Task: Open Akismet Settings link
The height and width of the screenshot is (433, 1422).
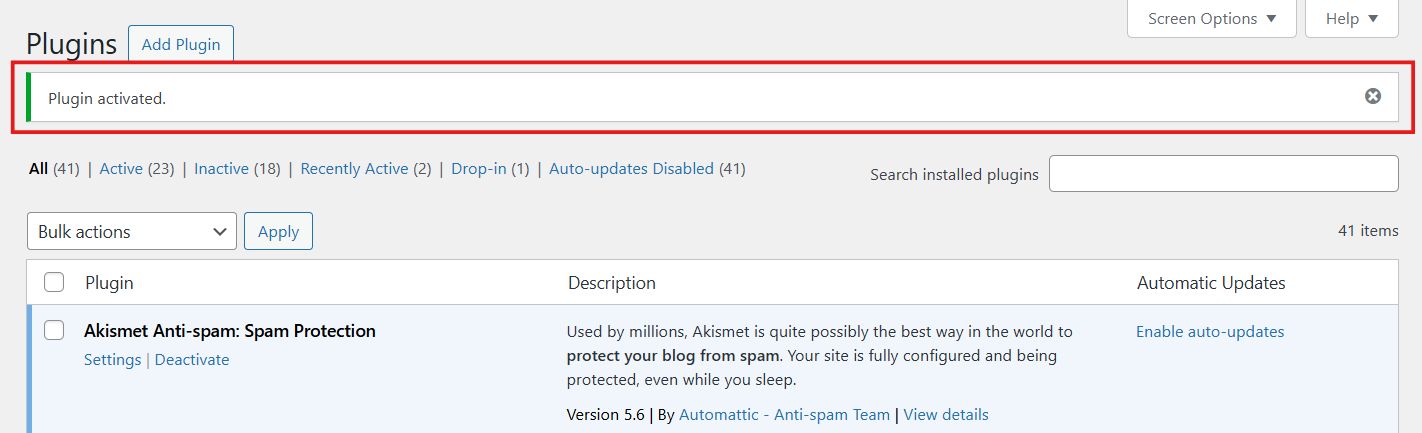Action: [x=112, y=360]
